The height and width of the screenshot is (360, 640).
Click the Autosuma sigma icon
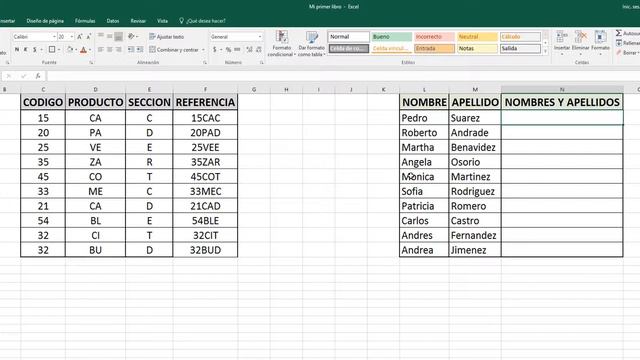tap(619, 33)
